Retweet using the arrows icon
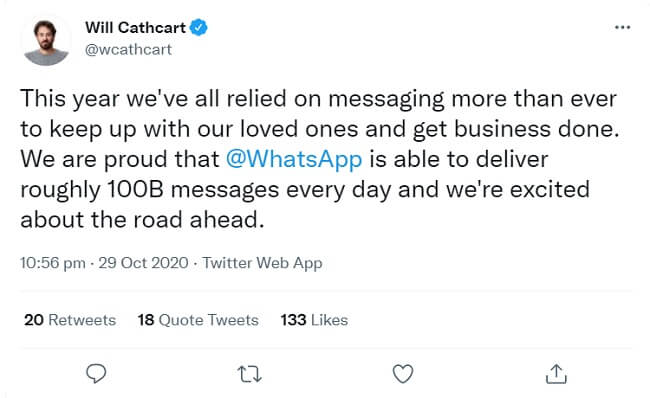Image resolution: width=650 pixels, height=398 pixels. (x=250, y=374)
